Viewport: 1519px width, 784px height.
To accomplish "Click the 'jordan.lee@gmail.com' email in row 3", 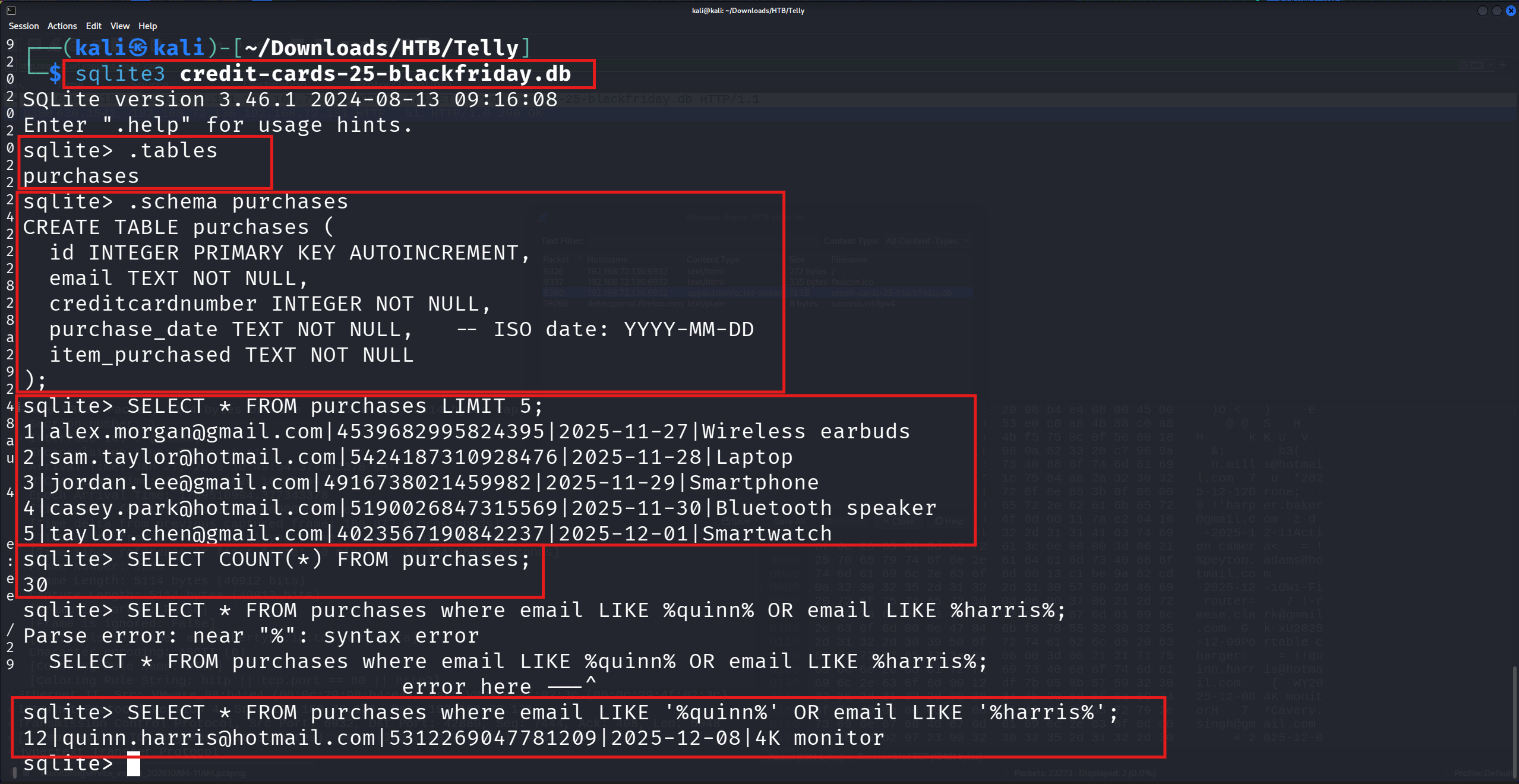I will [179, 483].
